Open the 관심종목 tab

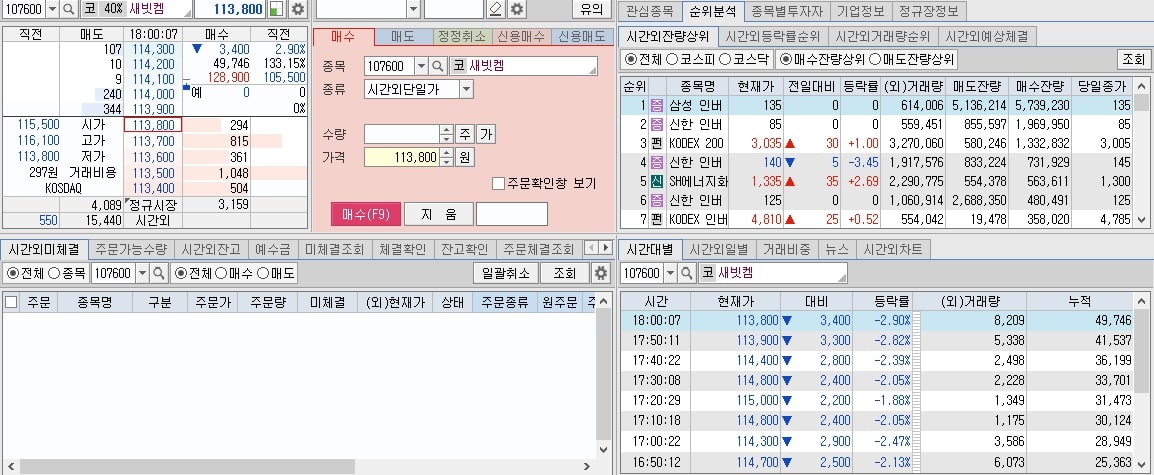coord(650,11)
